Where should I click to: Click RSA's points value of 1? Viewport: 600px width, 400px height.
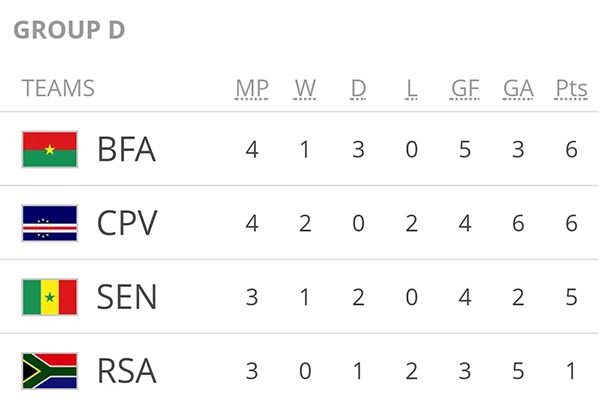point(571,370)
